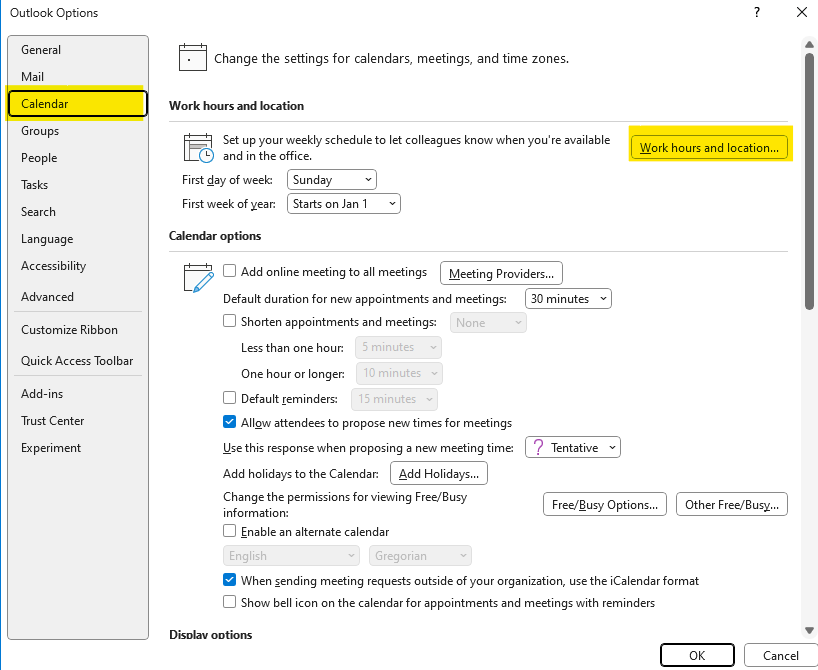Open the First week of year dropdown
The image size is (818, 670).
click(x=344, y=204)
